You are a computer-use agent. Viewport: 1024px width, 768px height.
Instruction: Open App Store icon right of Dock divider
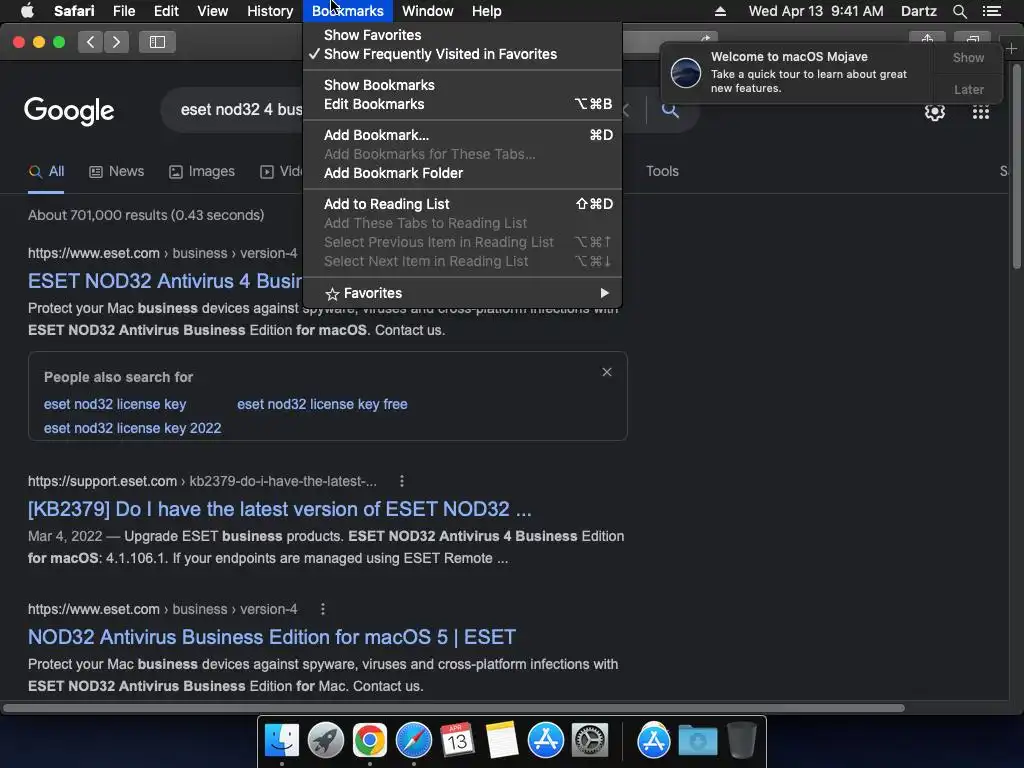pos(654,740)
